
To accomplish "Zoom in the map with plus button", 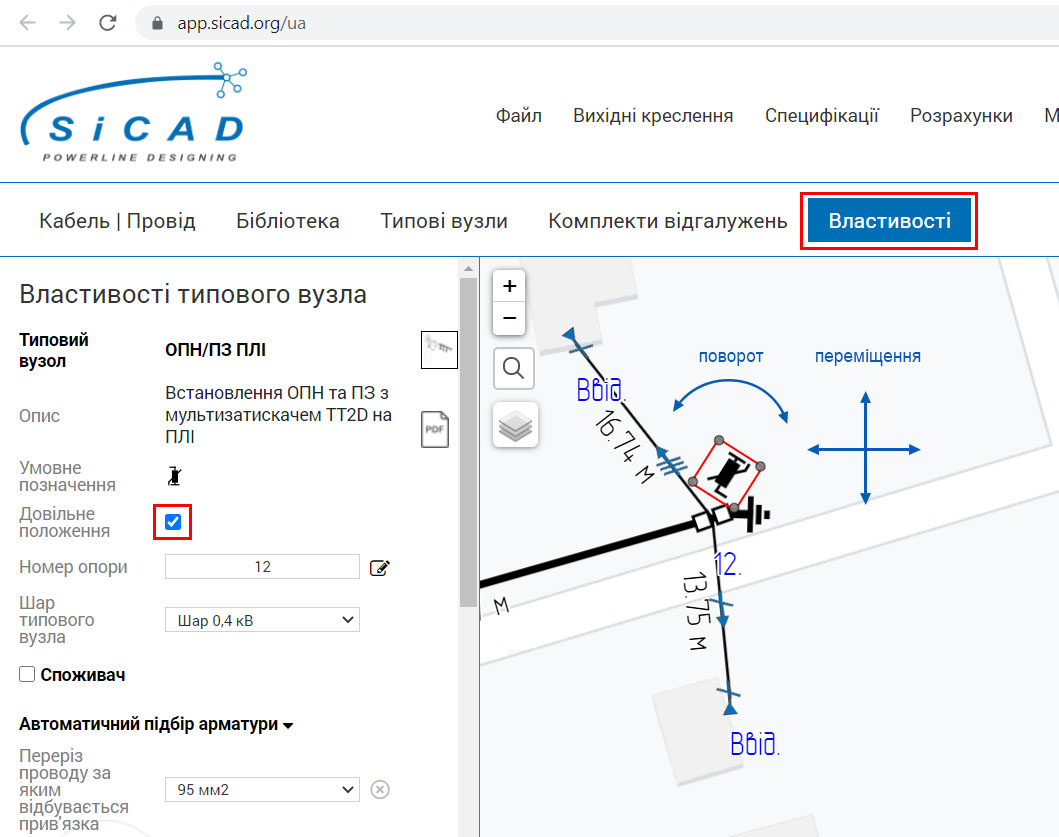I will tap(509, 286).
